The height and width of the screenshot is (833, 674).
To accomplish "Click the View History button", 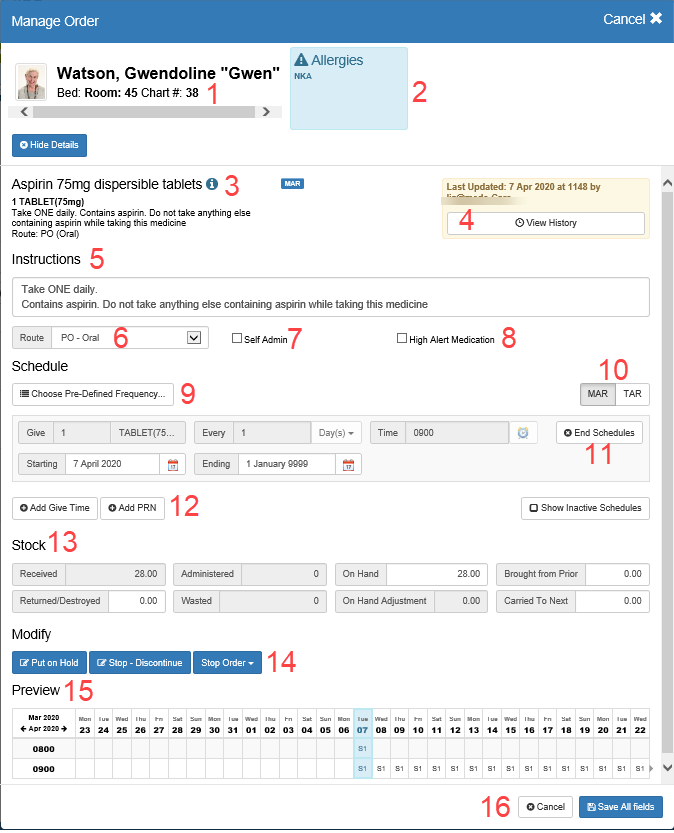I will pyautogui.click(x=545, y=223).
